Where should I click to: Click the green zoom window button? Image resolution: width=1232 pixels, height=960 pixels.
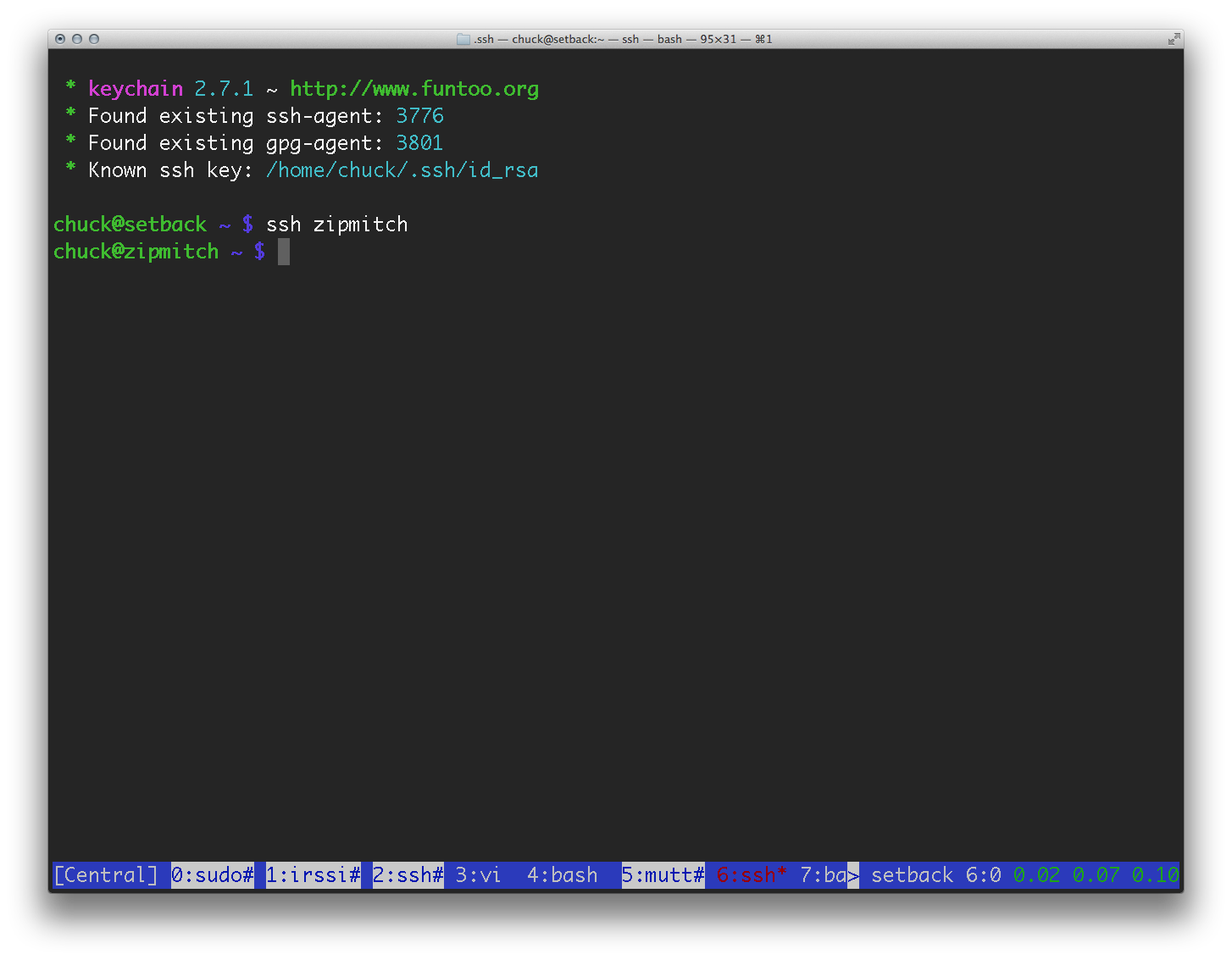point(94,39)
